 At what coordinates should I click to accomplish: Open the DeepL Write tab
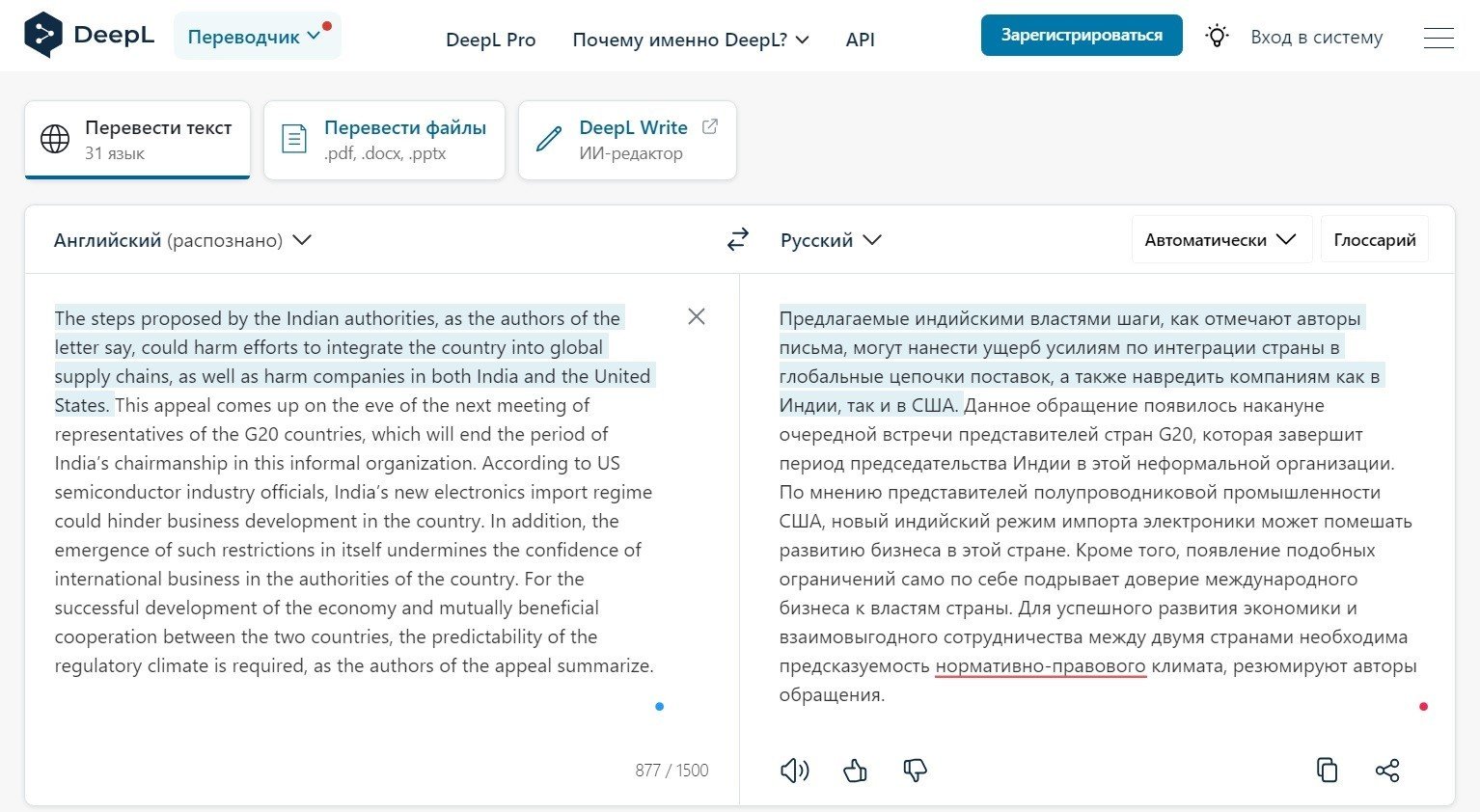(627, 140)
